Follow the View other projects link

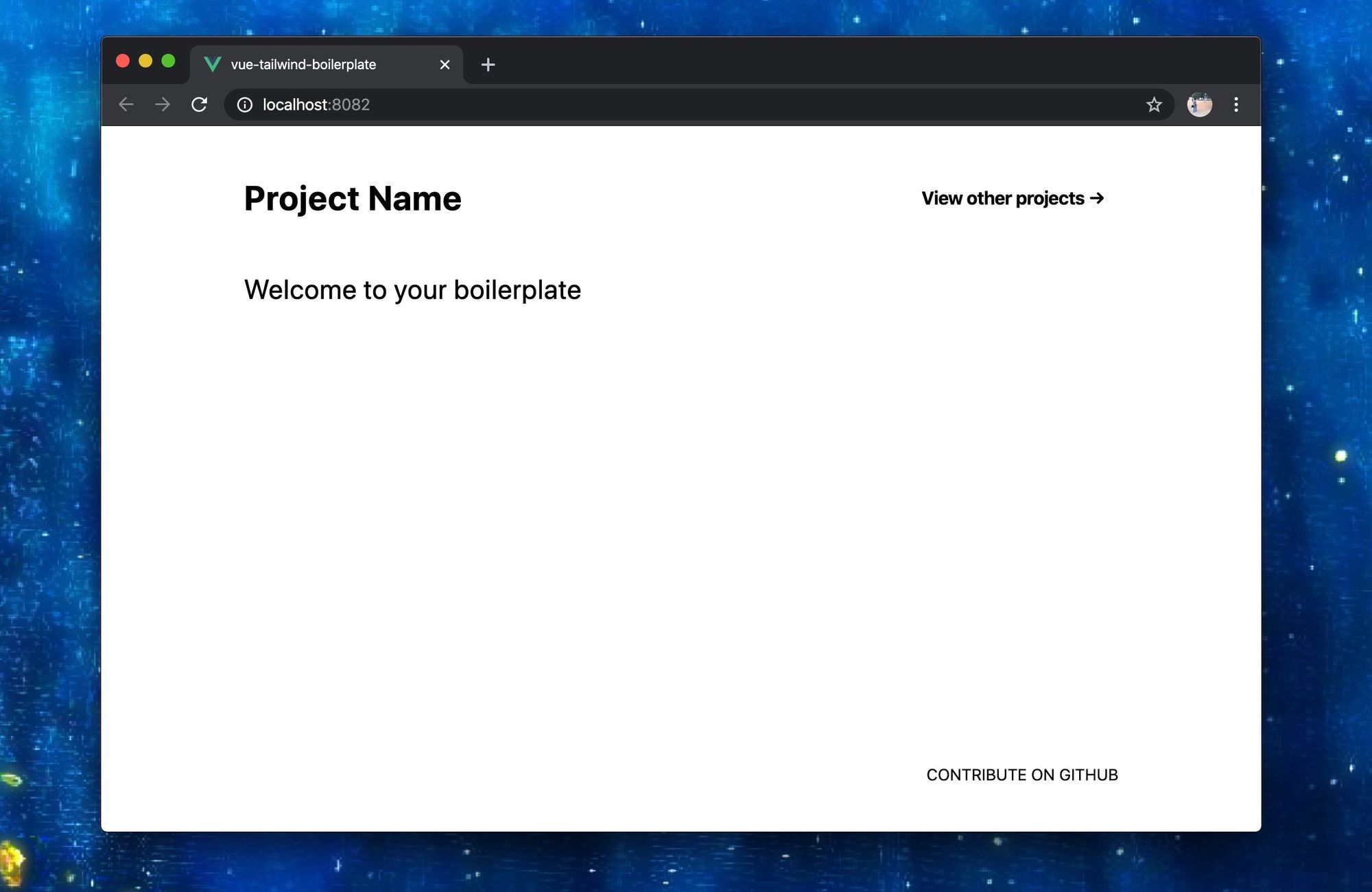pyautogui.click(x=1002, y=198)
